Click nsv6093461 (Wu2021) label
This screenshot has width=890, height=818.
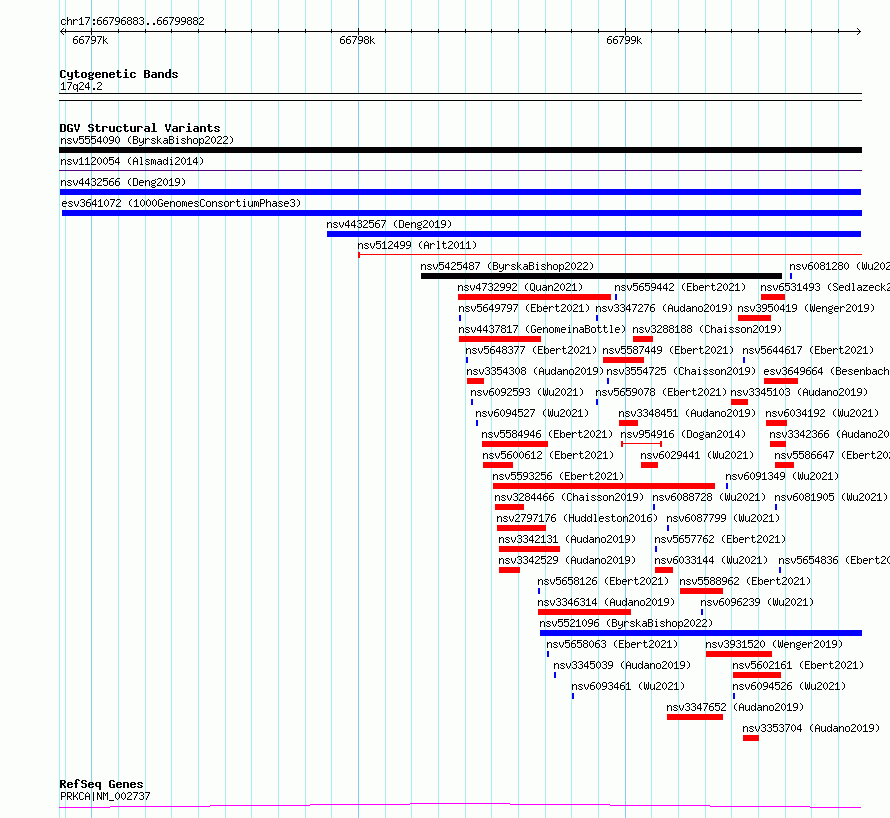(x=628, y=686)
